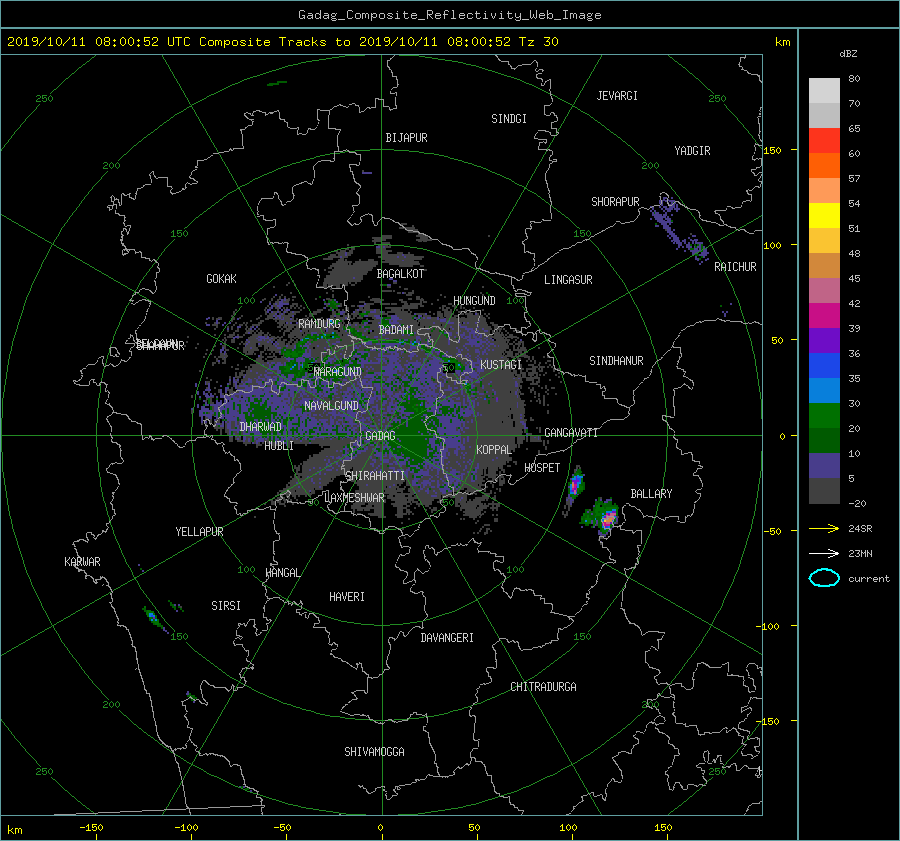Click the HAVERI label

click(347, 597)
